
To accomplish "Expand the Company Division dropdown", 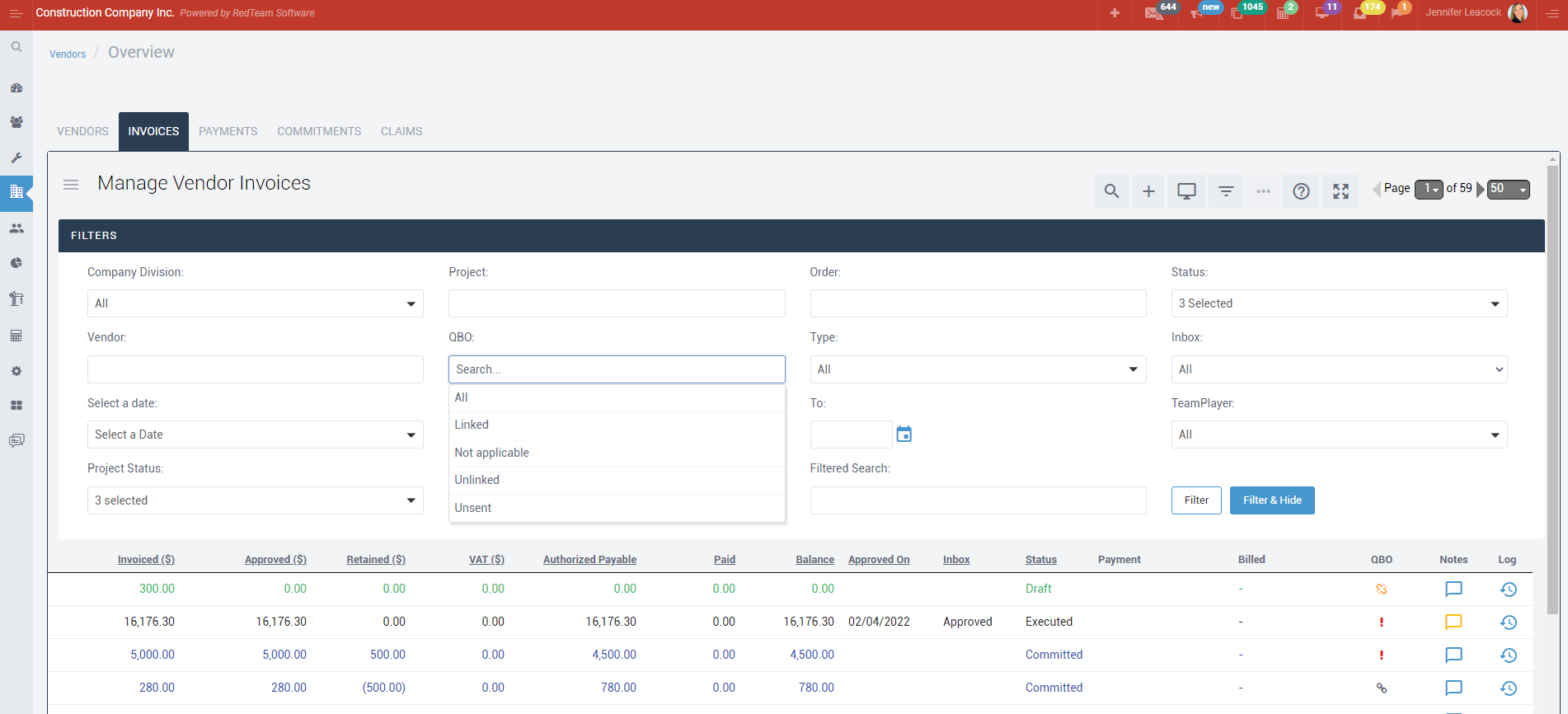I will point(255,303).
